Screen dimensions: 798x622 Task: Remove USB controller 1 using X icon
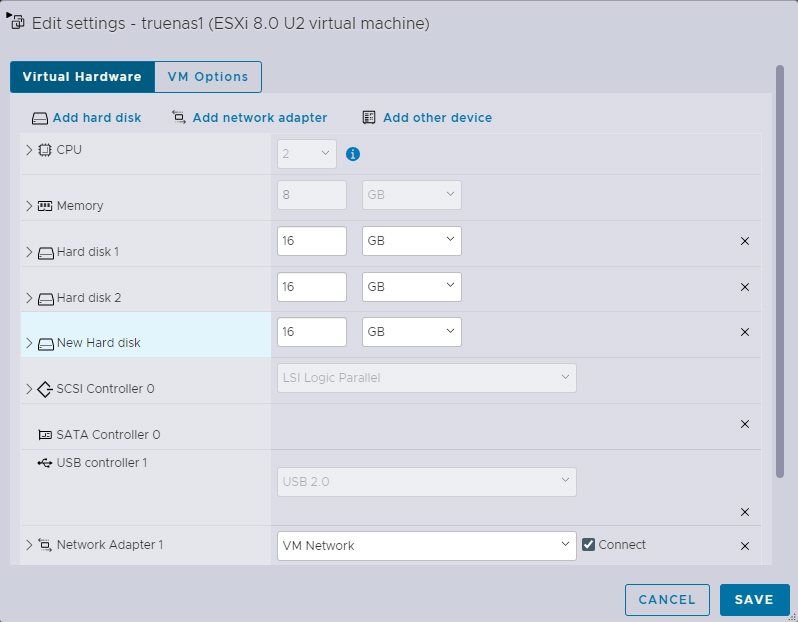(x=744, y=512)
